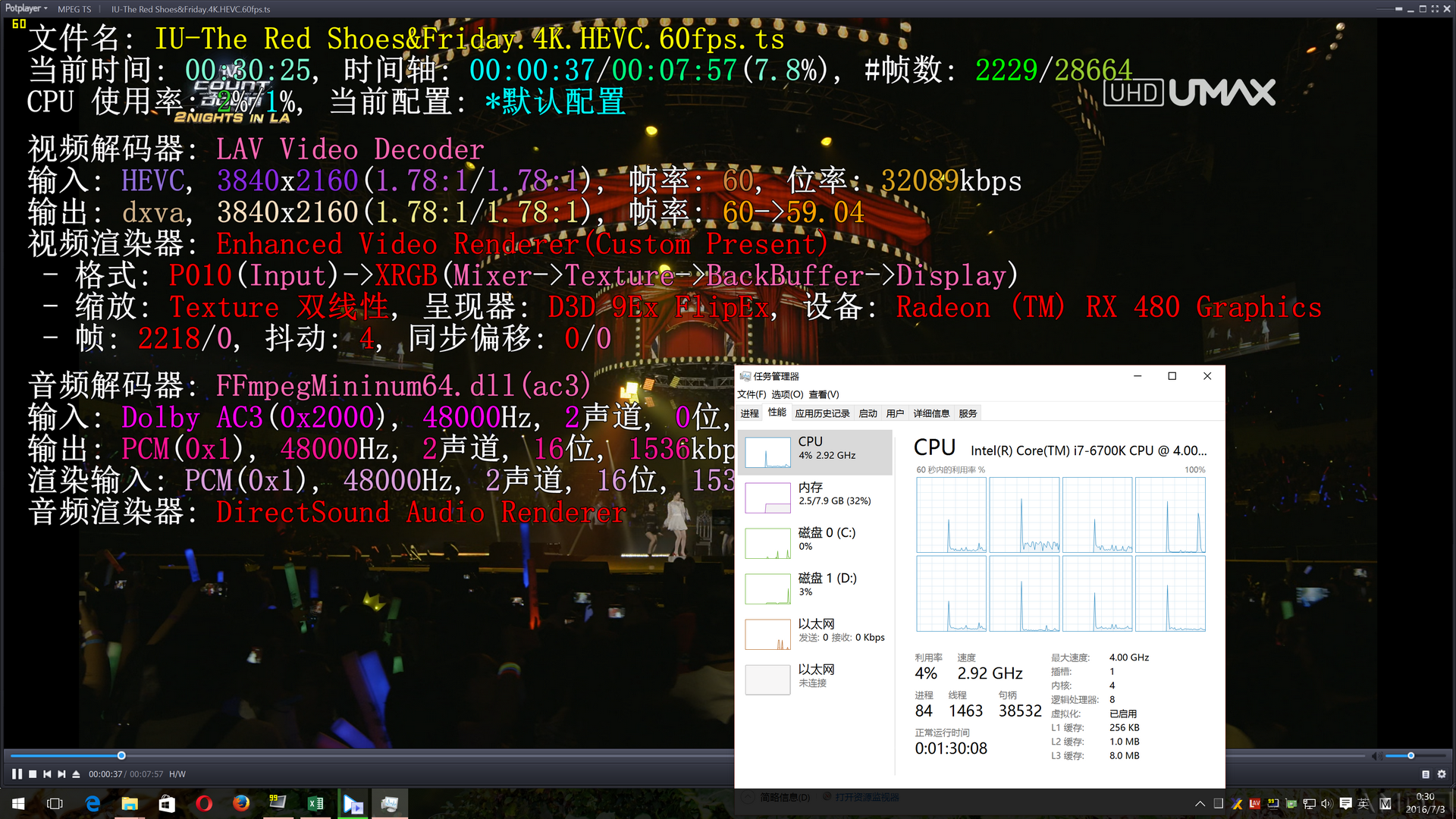
Task: Open Potplayer settings gear
Action: [1442, 774]
